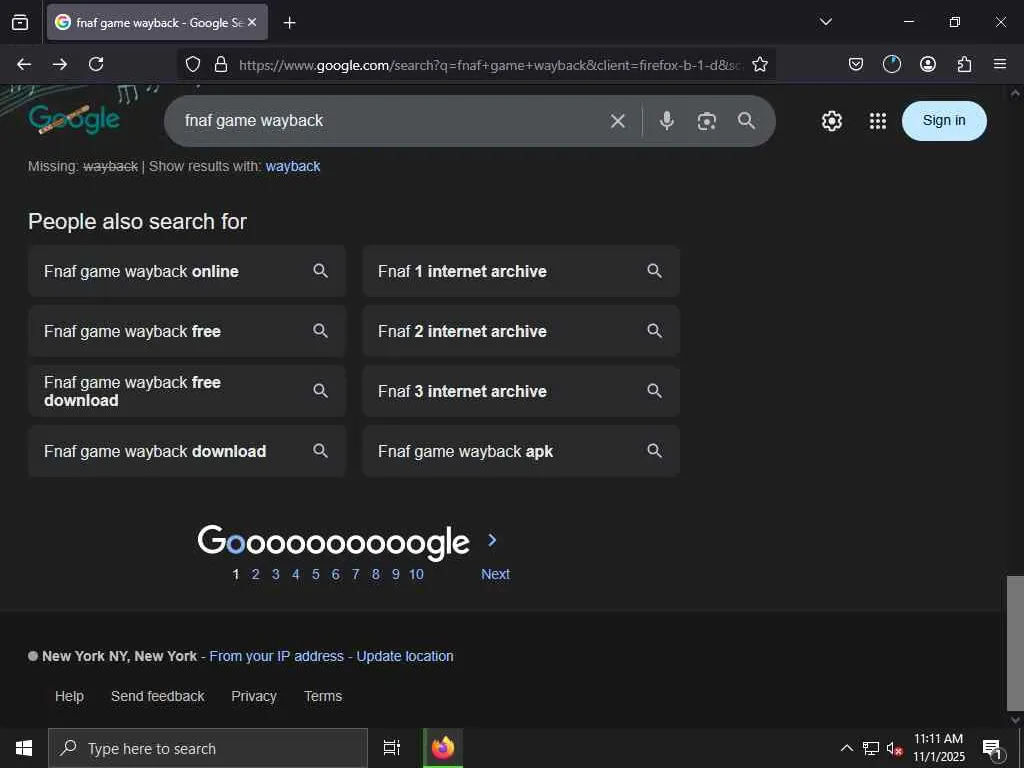Go to results page 6
This screenshot has height=768, width=1024.
(x=336, y=574)
